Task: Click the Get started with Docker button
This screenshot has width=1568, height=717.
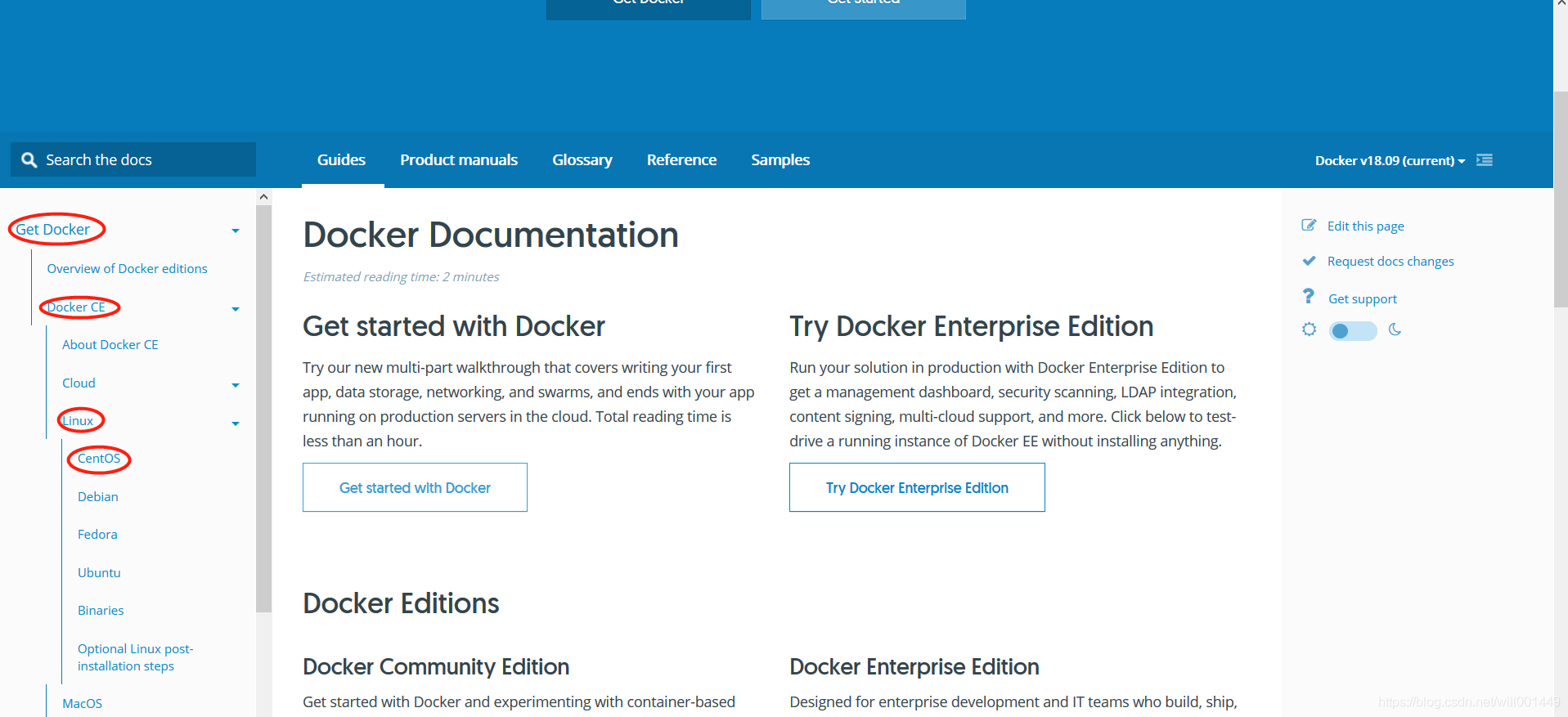Action: click(x=415, y=487)
